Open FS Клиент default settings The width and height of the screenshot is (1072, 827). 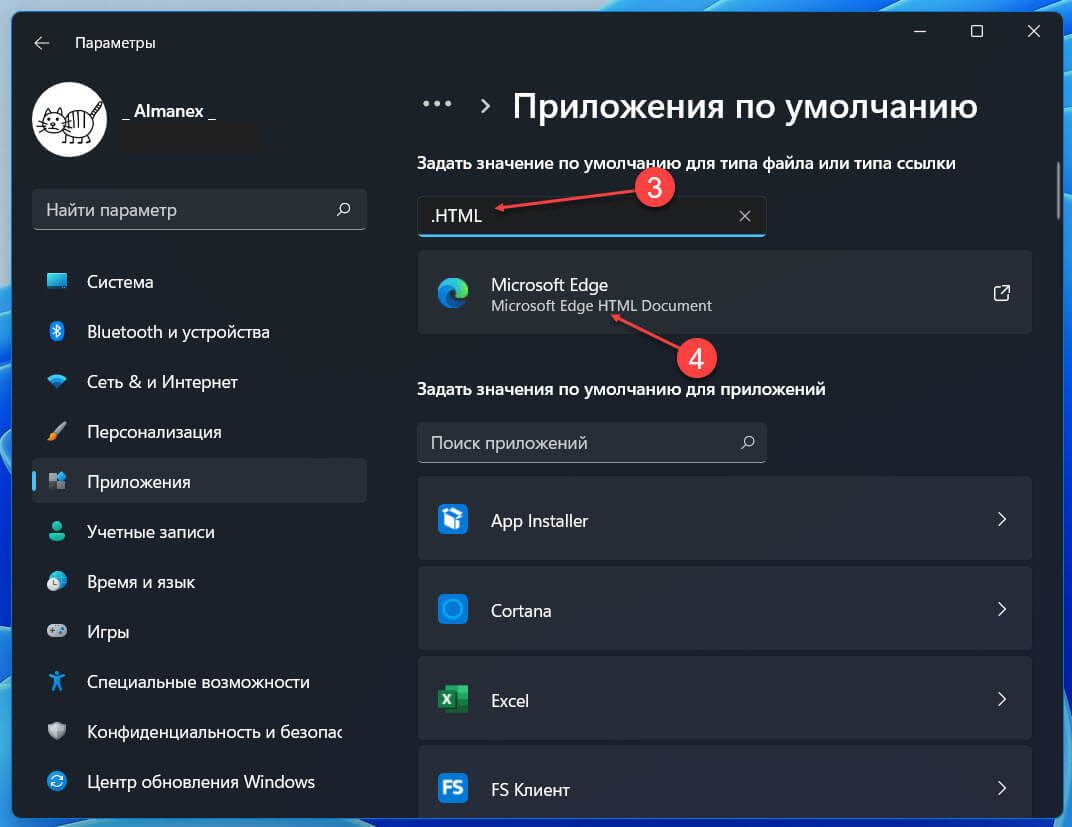pyautogui.click(x=724, y=783)
